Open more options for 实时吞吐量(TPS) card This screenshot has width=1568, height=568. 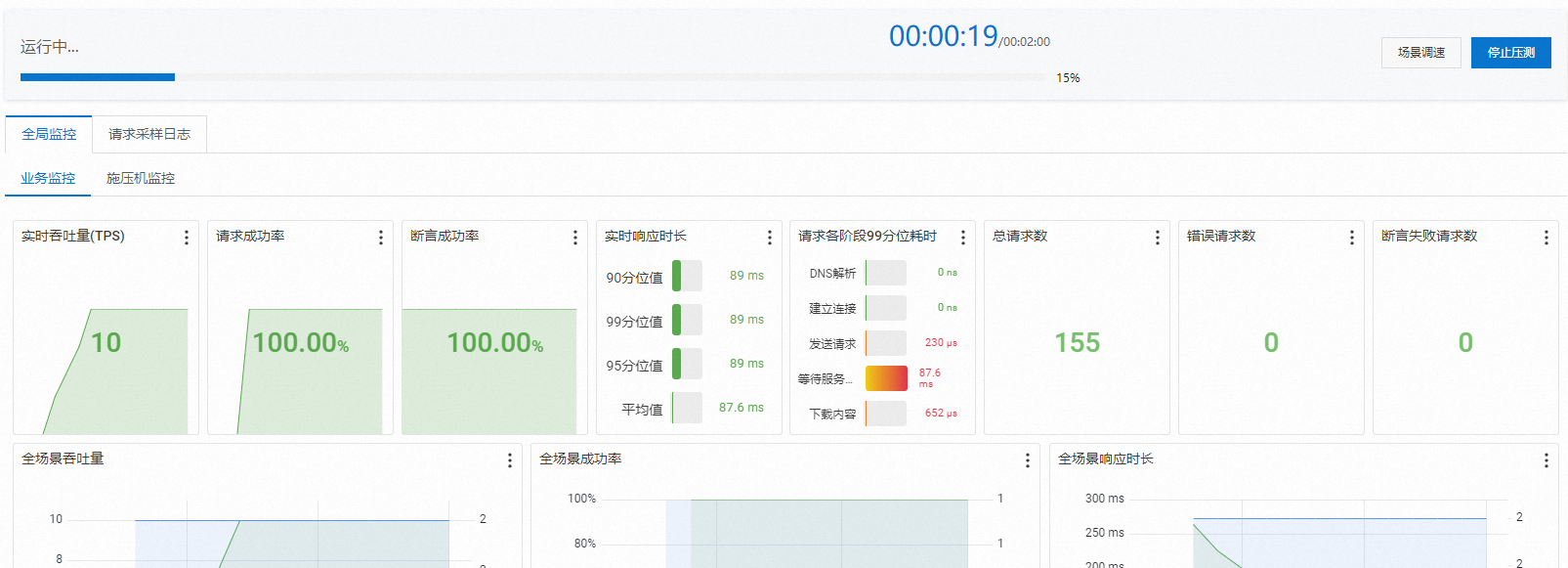pos(187,238)
